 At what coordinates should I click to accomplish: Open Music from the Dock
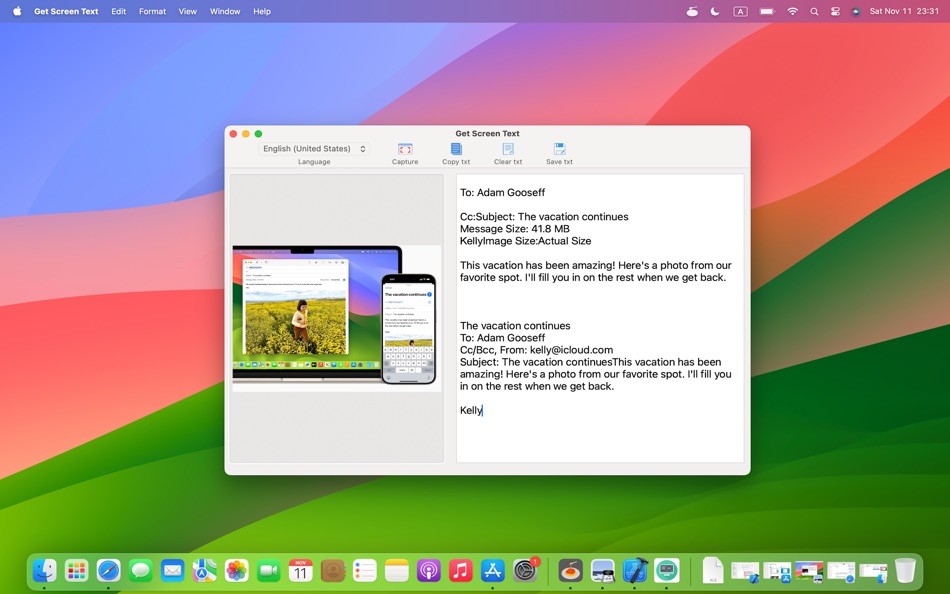[460, 570]
